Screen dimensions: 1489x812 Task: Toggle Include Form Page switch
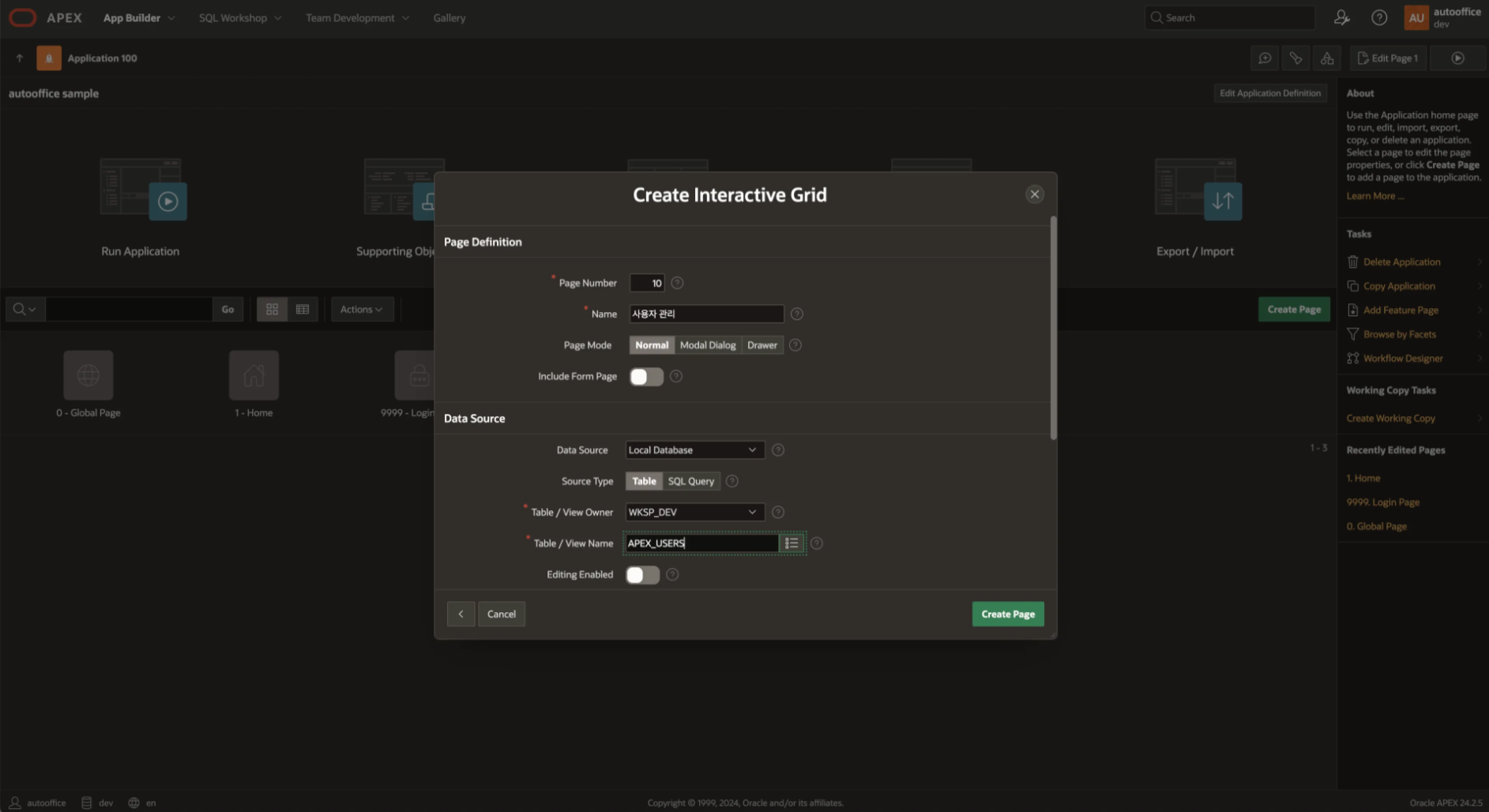(x=646, y=377)
